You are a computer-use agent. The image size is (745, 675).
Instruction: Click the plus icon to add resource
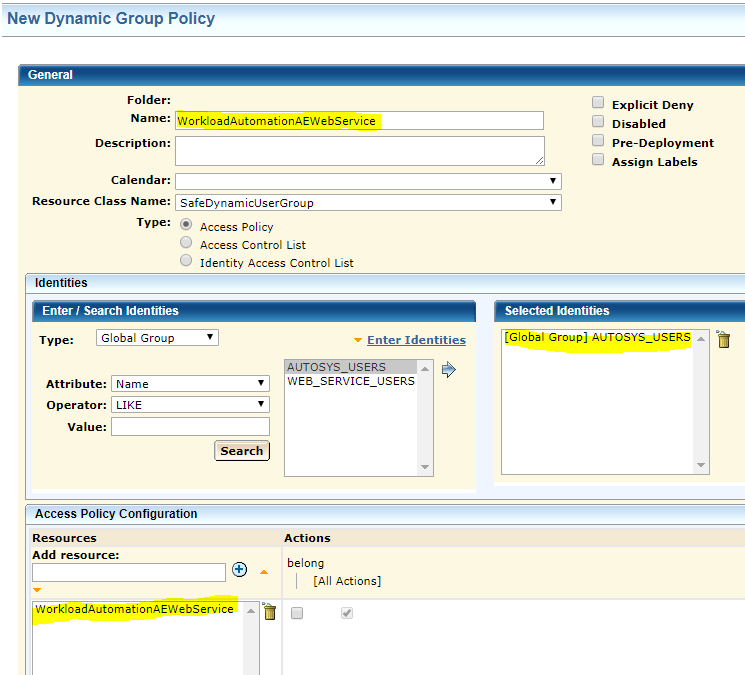click(x=239, y=570)
